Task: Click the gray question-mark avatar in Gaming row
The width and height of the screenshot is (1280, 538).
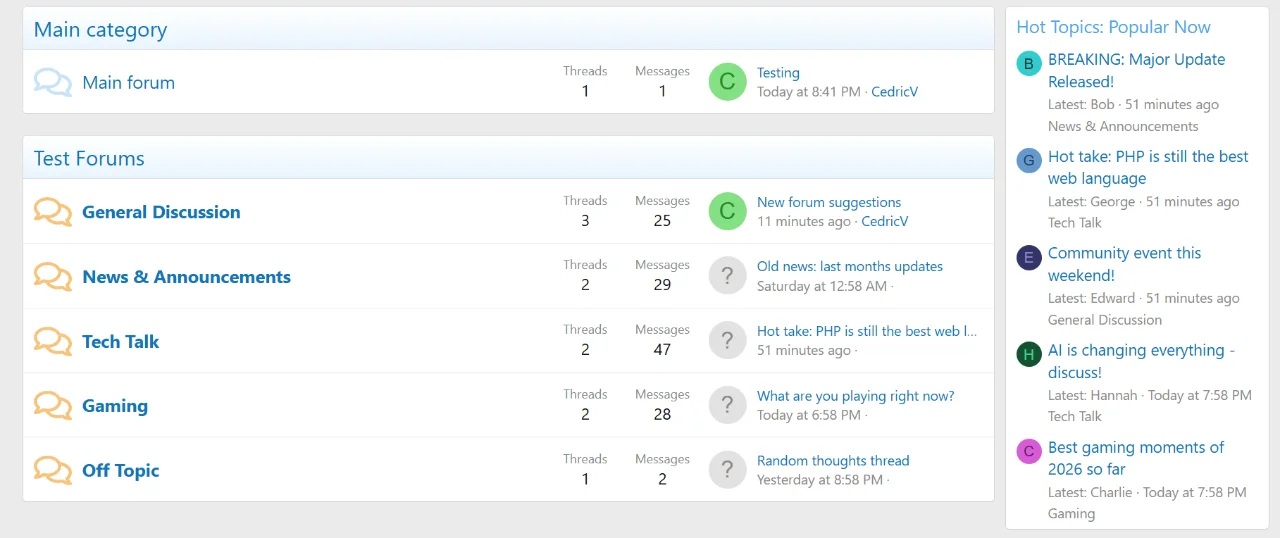Action: coord(728,405)
